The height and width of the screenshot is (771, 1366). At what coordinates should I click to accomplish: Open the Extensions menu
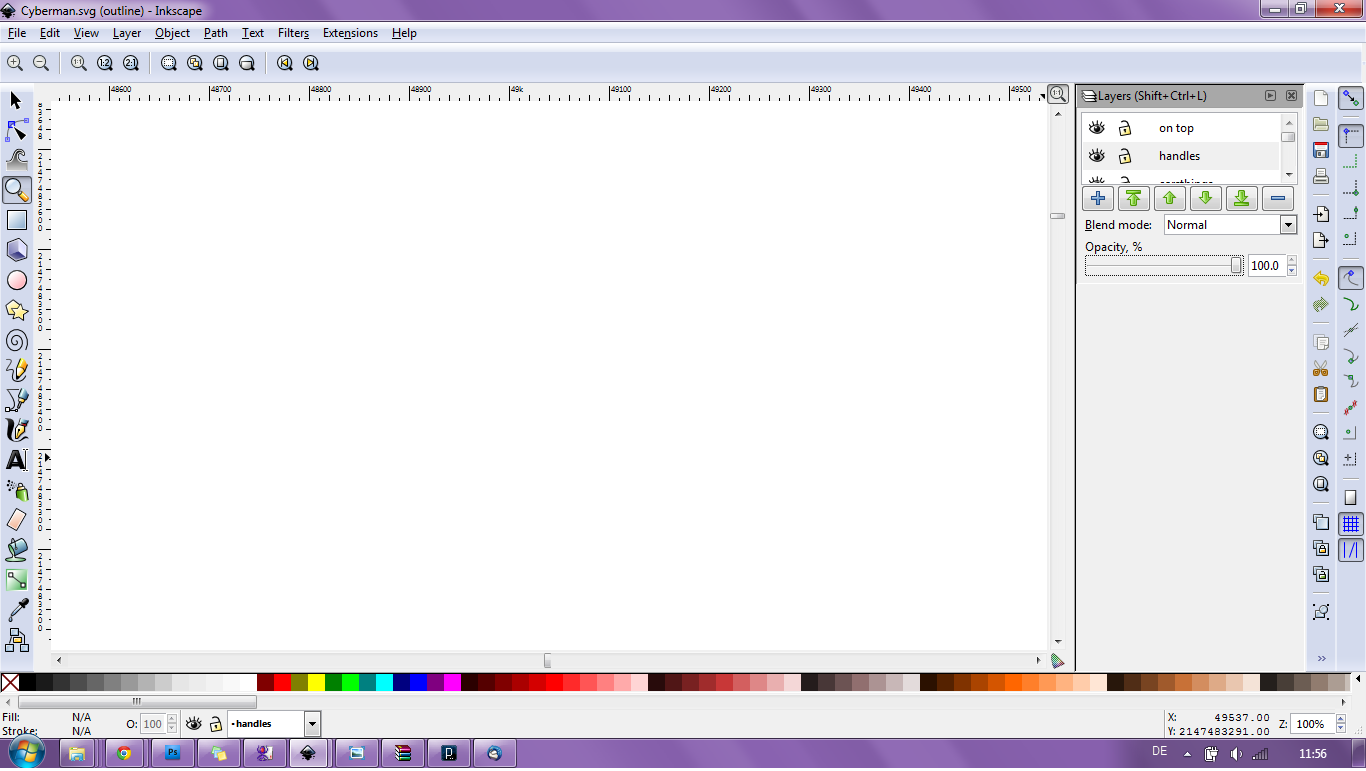pos(350,33)
